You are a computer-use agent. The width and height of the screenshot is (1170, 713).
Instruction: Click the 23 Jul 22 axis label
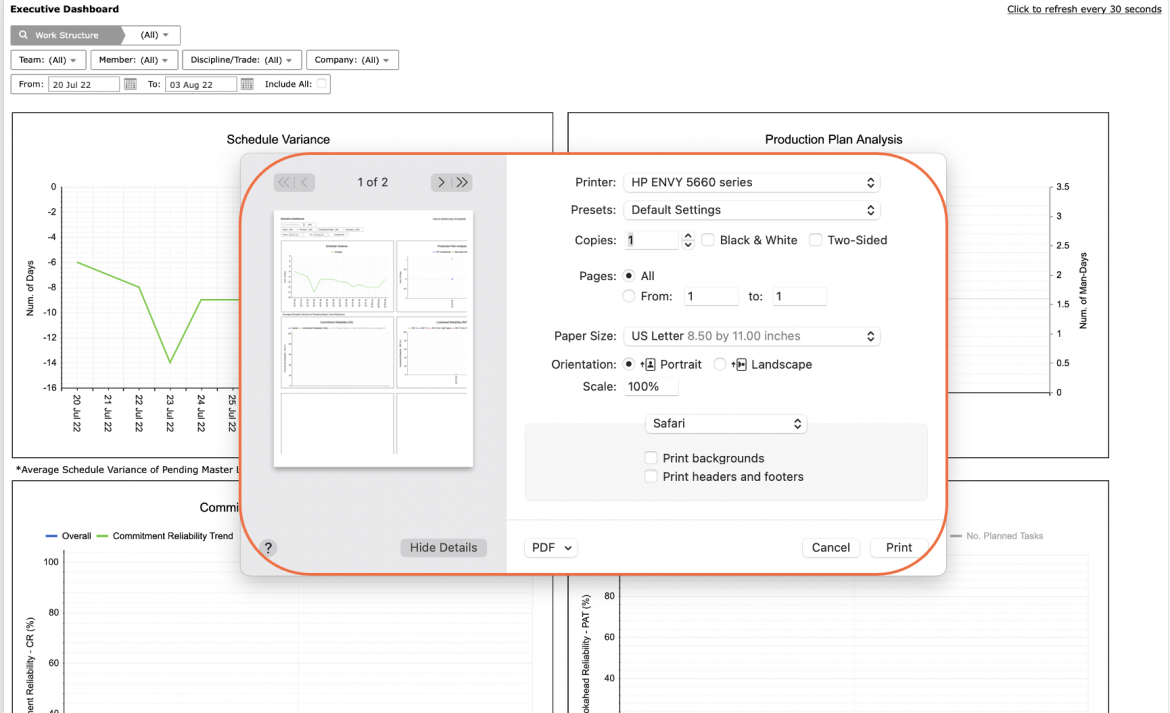click(170, 413)
